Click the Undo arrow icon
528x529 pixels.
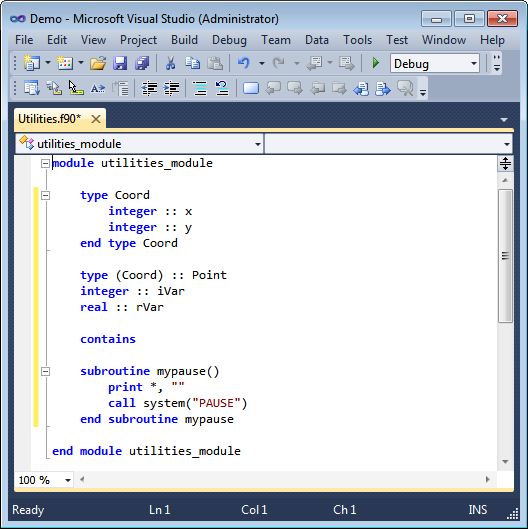(244, 63)
